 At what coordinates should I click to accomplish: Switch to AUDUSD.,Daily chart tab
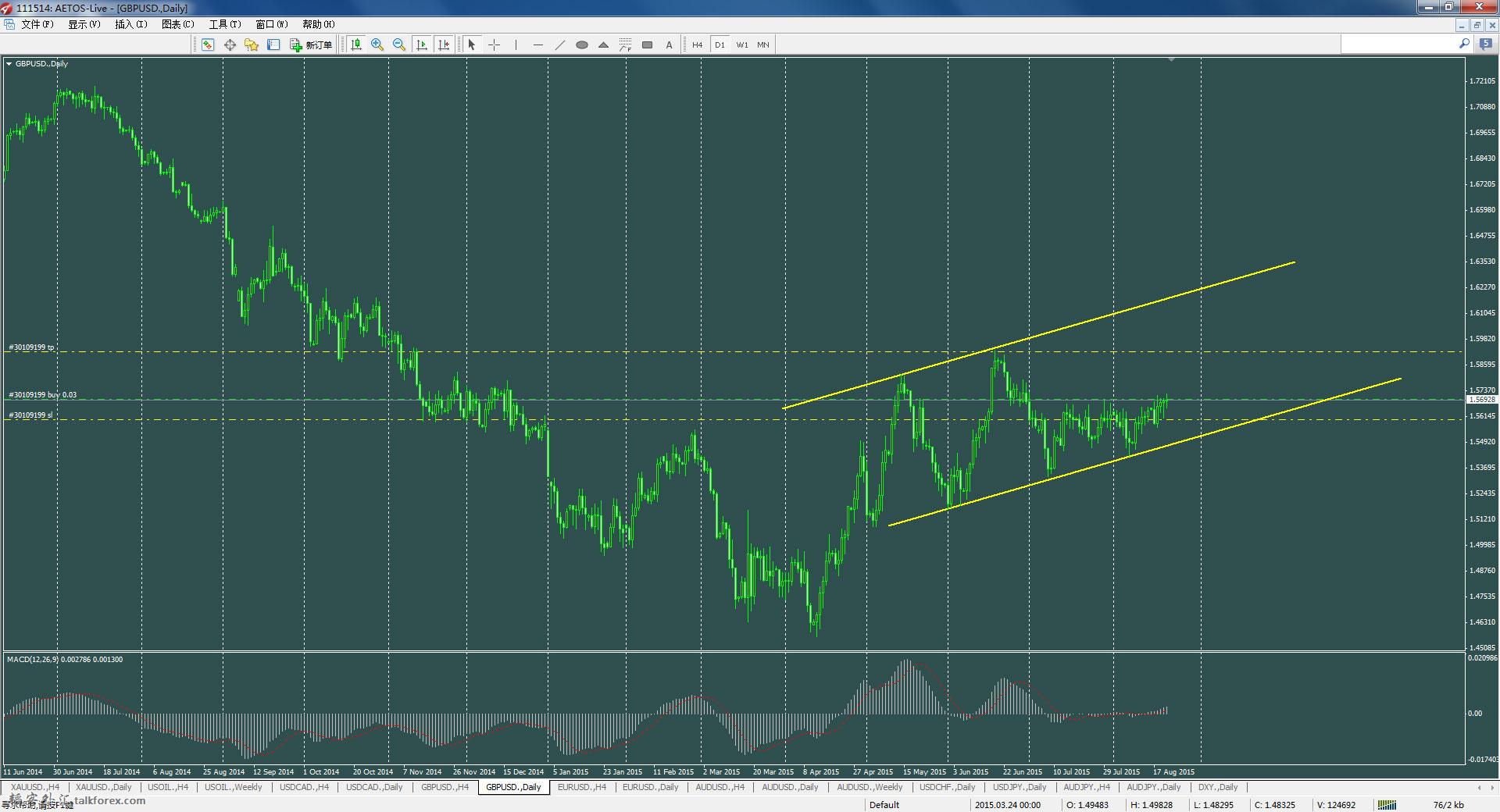tap(790, 787)
